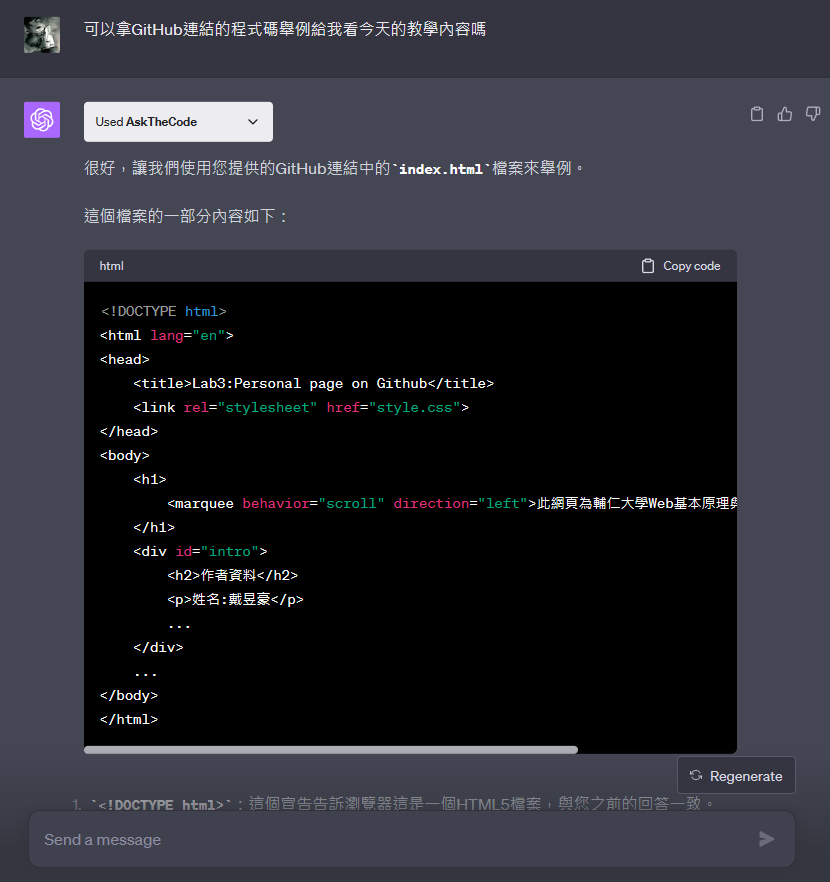This screenshot has width=830, height=882.
Task: Click the text 這個檔案的一部分內容如下
Action: pos(186,216)
